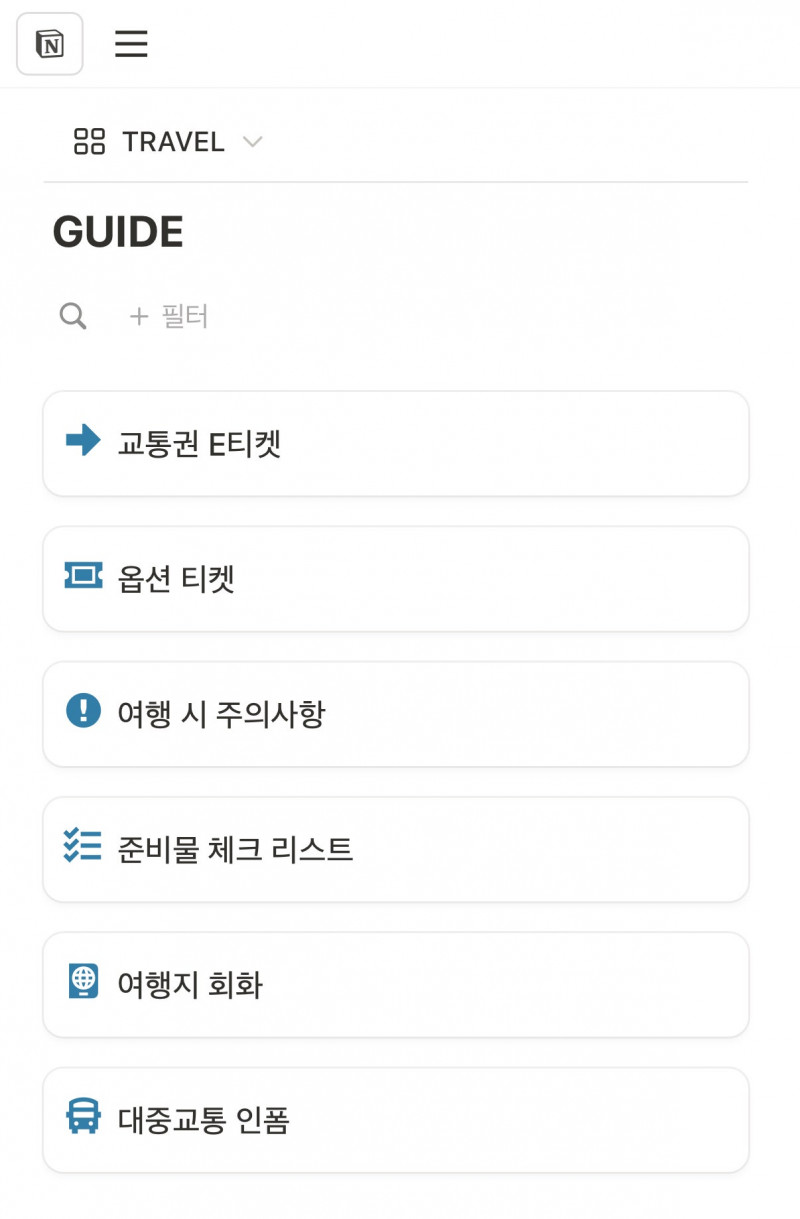Click the TRAVEL grid view icon
800x1219 pixels.
tap(89, 142)
